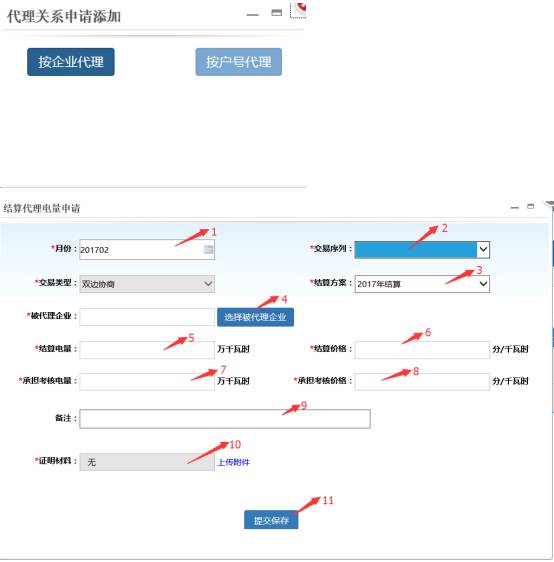Expand the 交易序列 dropdown arrow
The width and height of the screenshot is (554, 562).
(483, 249)
